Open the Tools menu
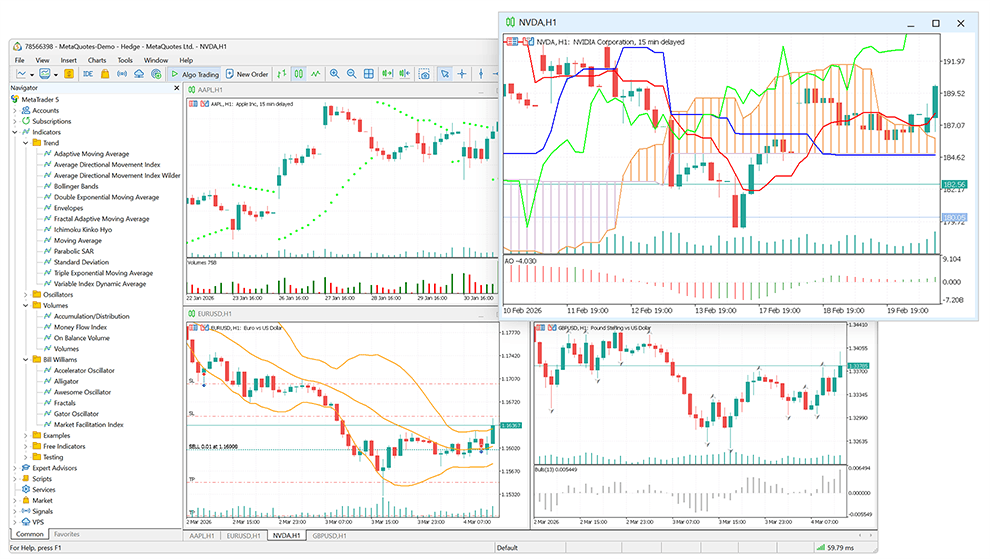The height and width of the screenshot is (559, 990). [x=125, y=60]
